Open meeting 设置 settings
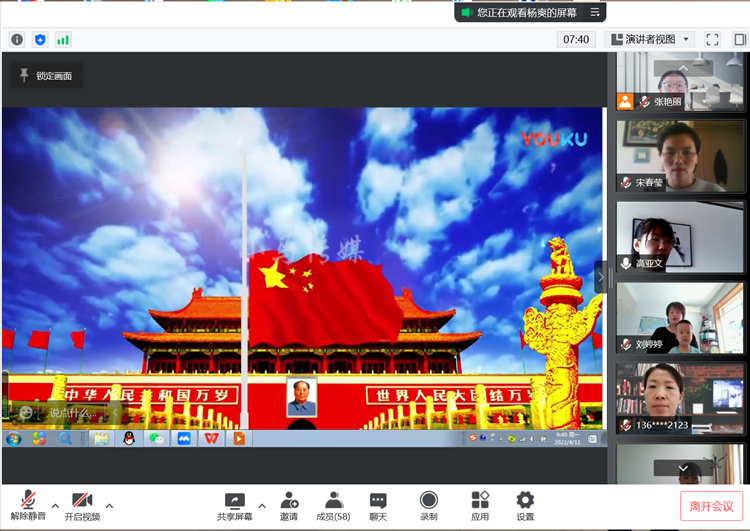750x531 pixels. point(525,506)
